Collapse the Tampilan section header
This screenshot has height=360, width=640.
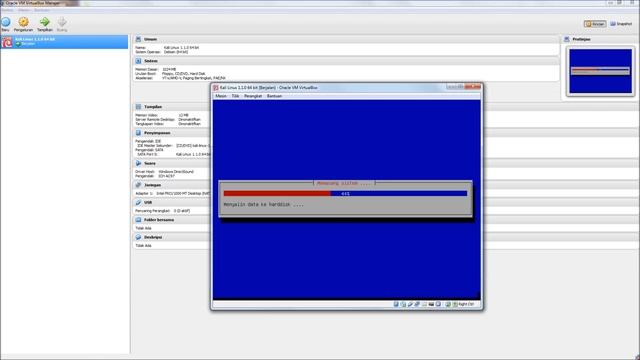click(x=153, y=107)
